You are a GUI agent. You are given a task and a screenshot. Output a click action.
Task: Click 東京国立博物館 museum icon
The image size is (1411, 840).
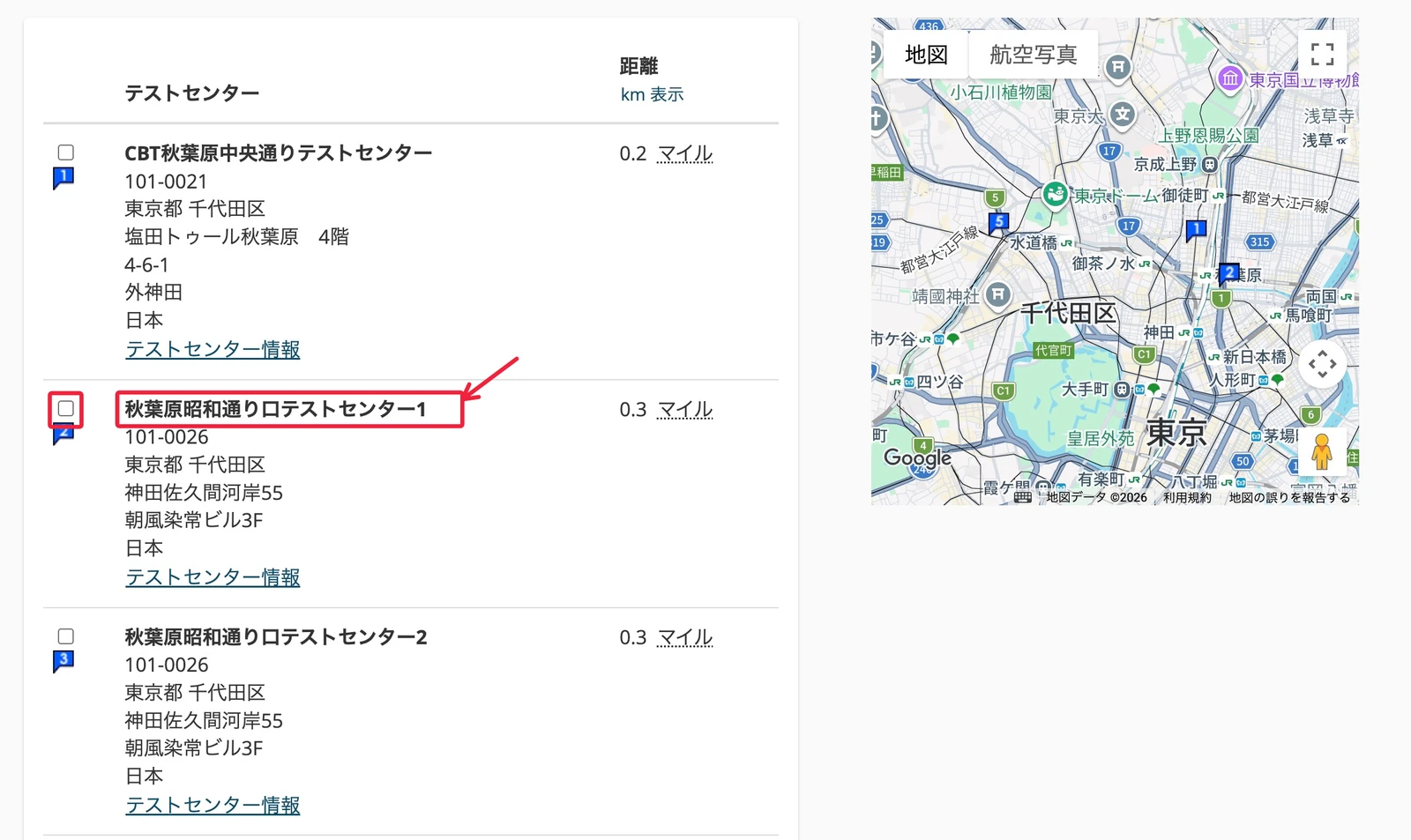(x=1230, y=78)
